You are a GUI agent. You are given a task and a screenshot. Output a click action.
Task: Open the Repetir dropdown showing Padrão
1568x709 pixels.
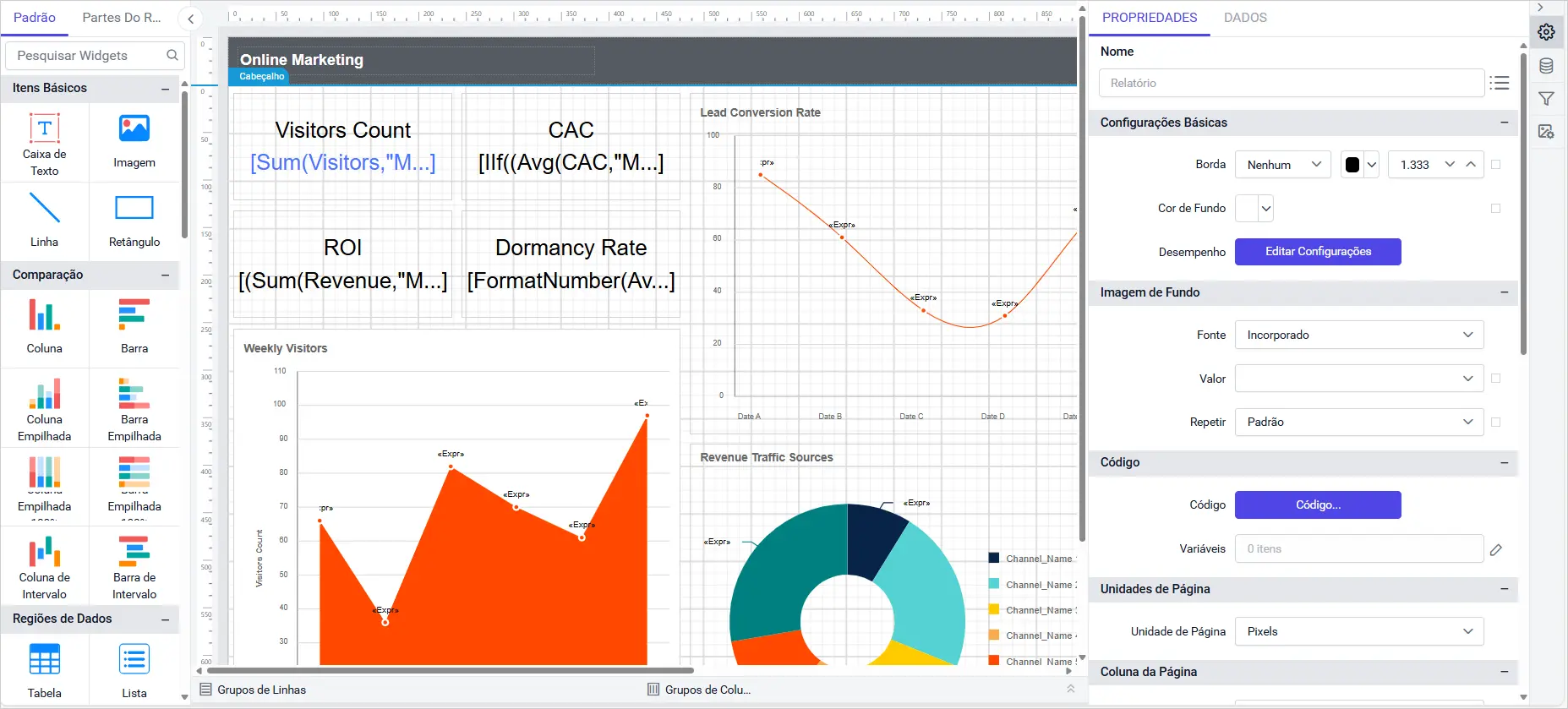pyautogui.click(x=1359, y=422)
